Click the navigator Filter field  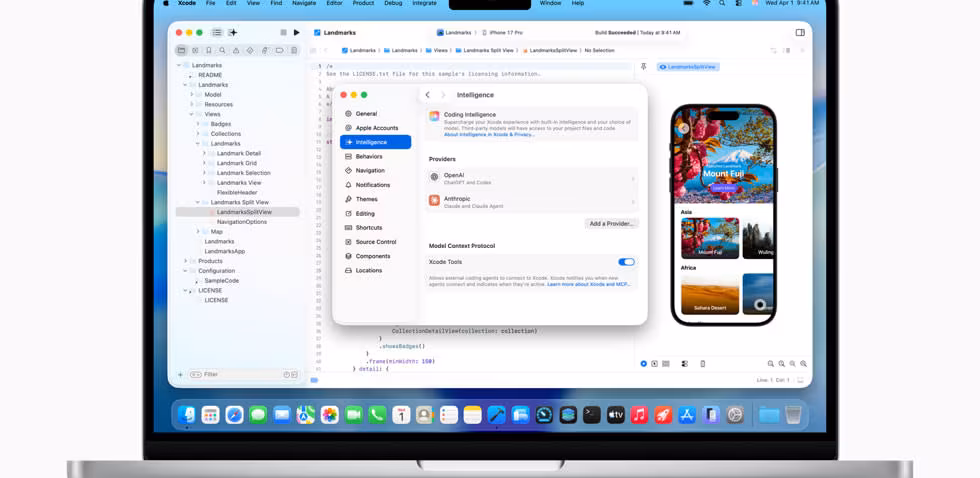point(240,374)
